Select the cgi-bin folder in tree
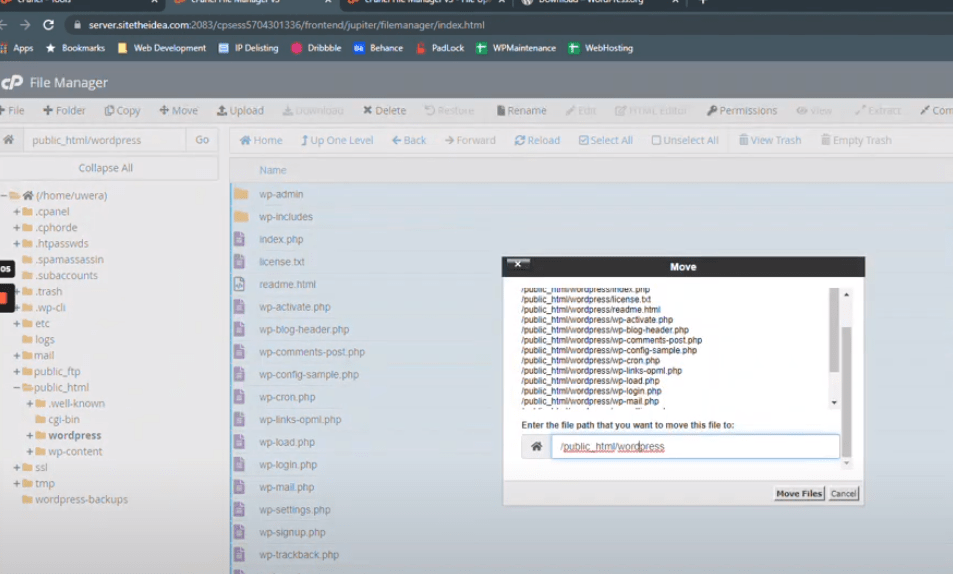Screen dimensions: 953x574 point(64,420)
